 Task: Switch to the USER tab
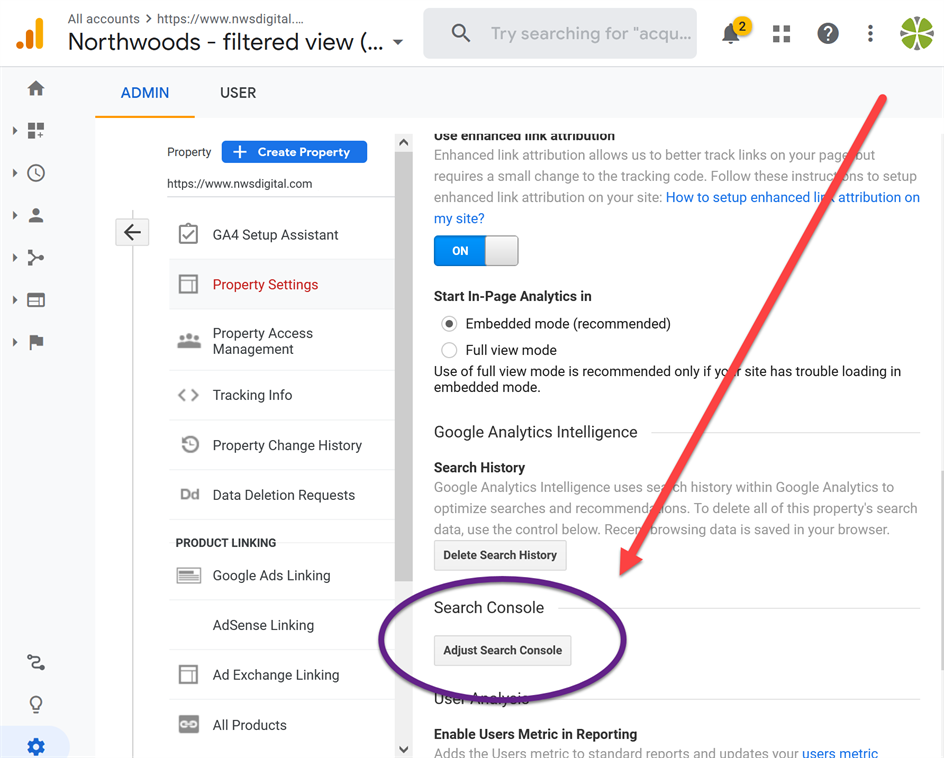238,93
